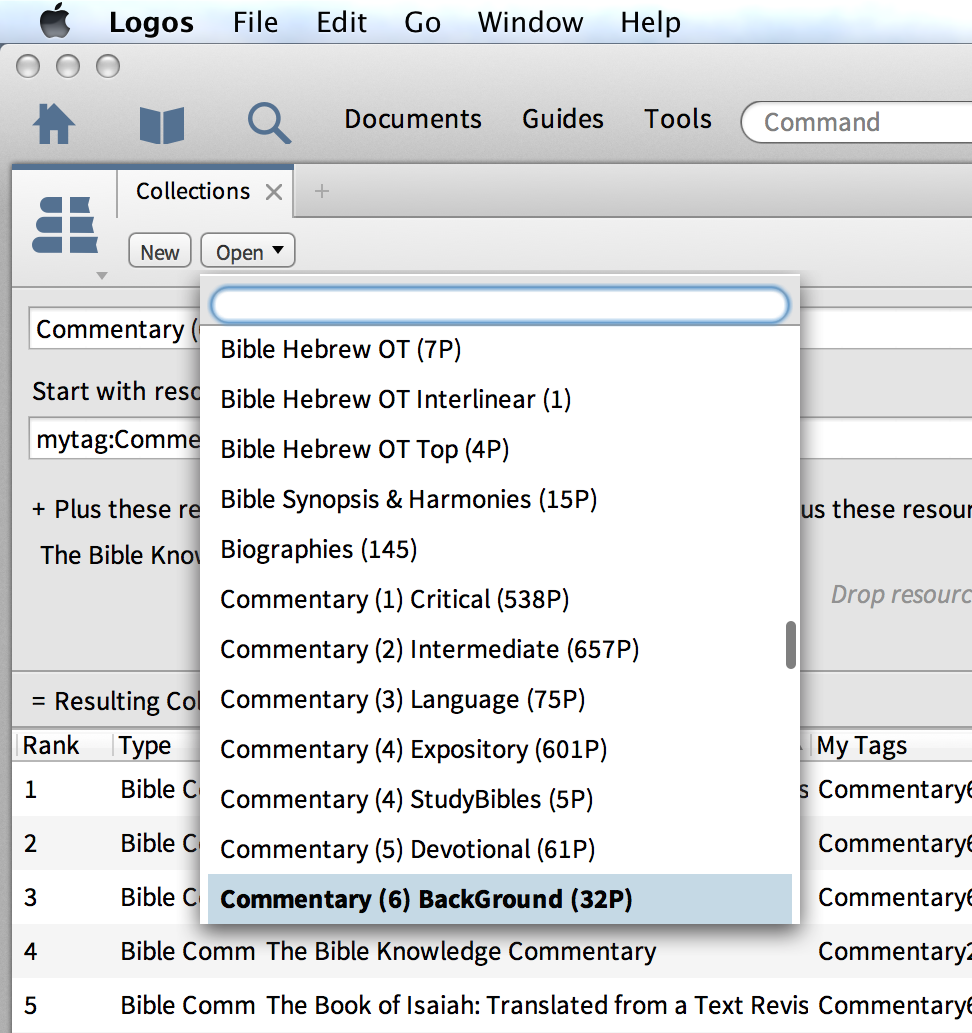Viewport: 972px width, 1033px height.
Task: Select The Book of Isaiah result row
Action: click(492, 1005)
